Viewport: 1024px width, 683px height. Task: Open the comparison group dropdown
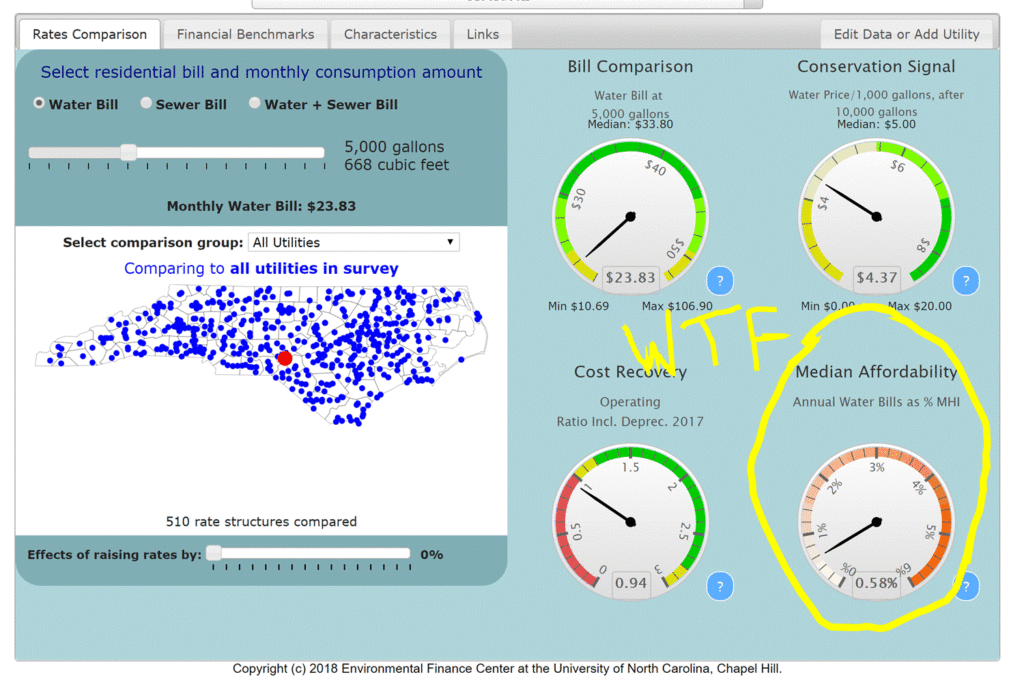coord(354,242)
